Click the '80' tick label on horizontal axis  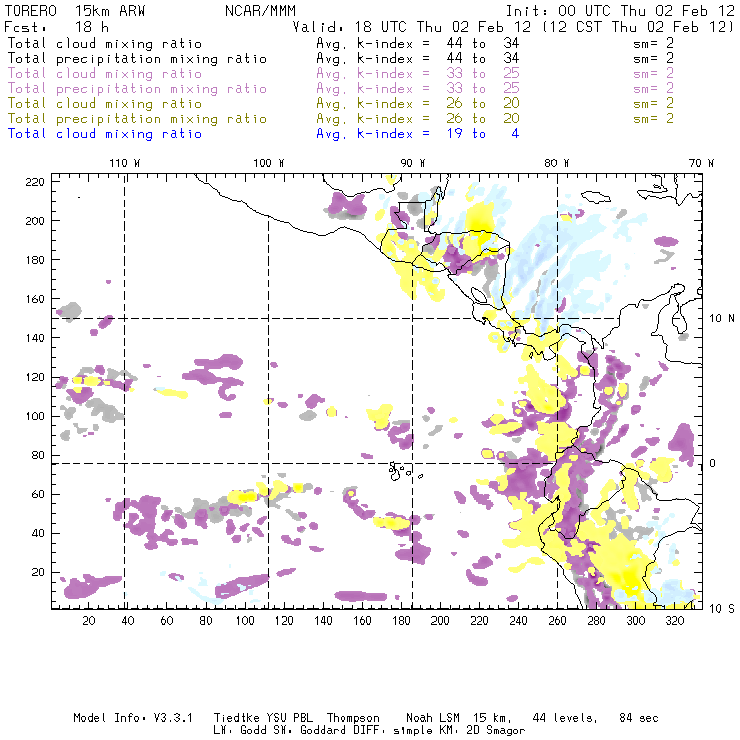pyautogui.click(x=206, y=621)
